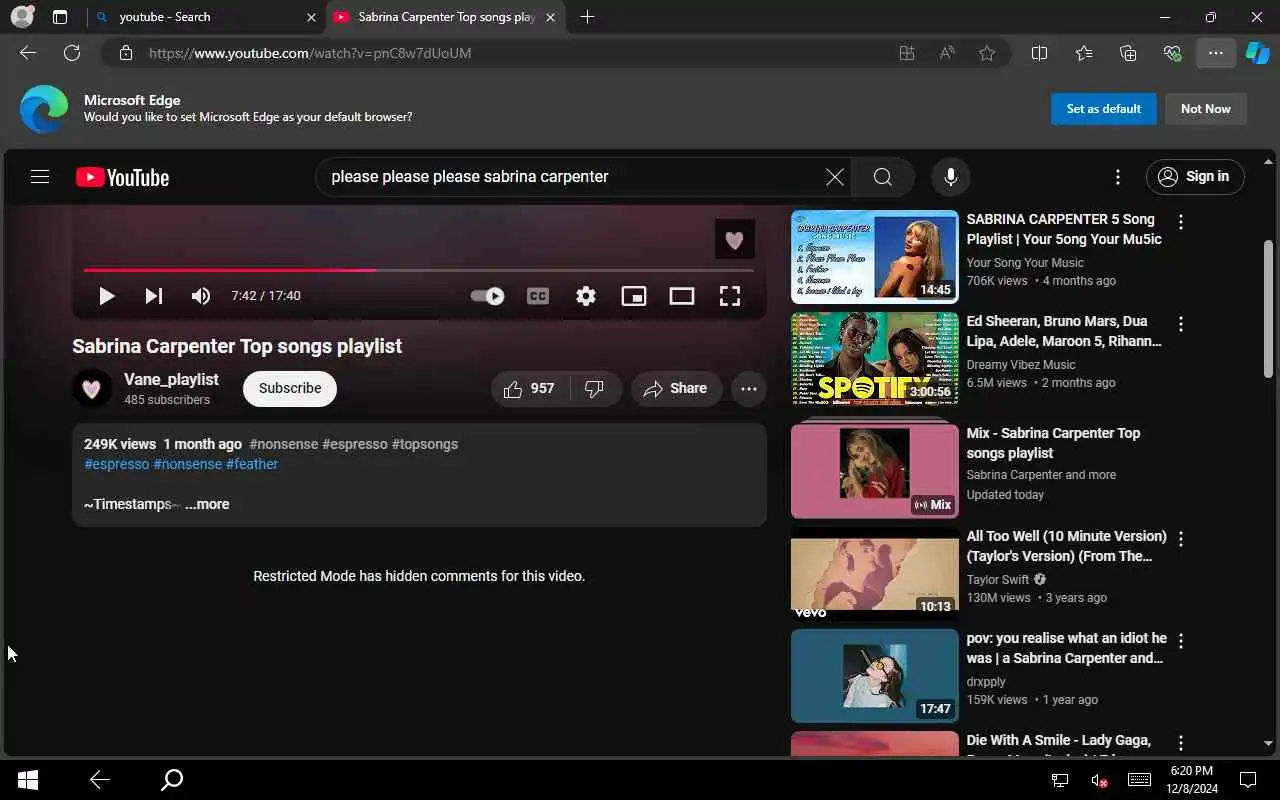Open Edge tab actions menu
Viewport: 1280px width, 800px height.
(60, 17)
